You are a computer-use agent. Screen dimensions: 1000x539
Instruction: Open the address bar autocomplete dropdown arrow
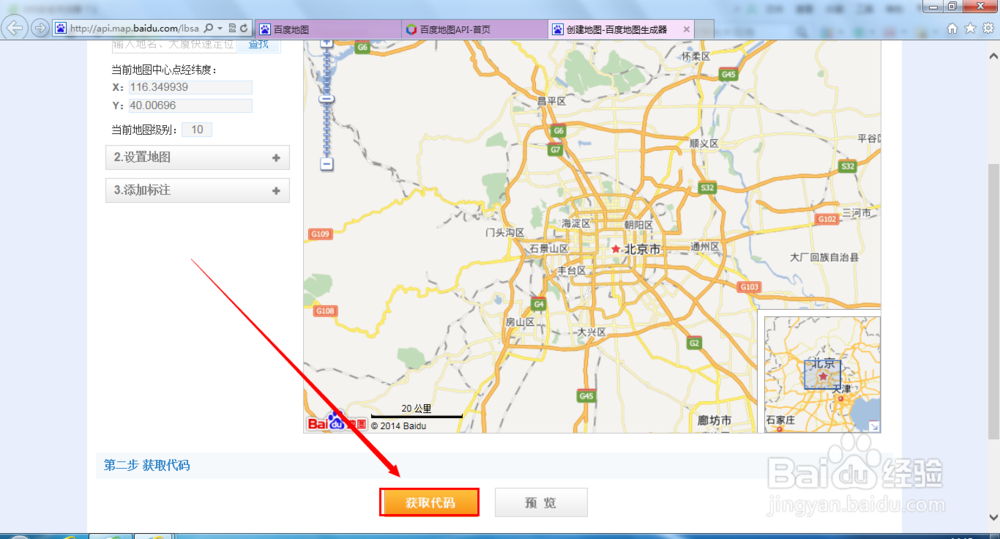[220, 28]
